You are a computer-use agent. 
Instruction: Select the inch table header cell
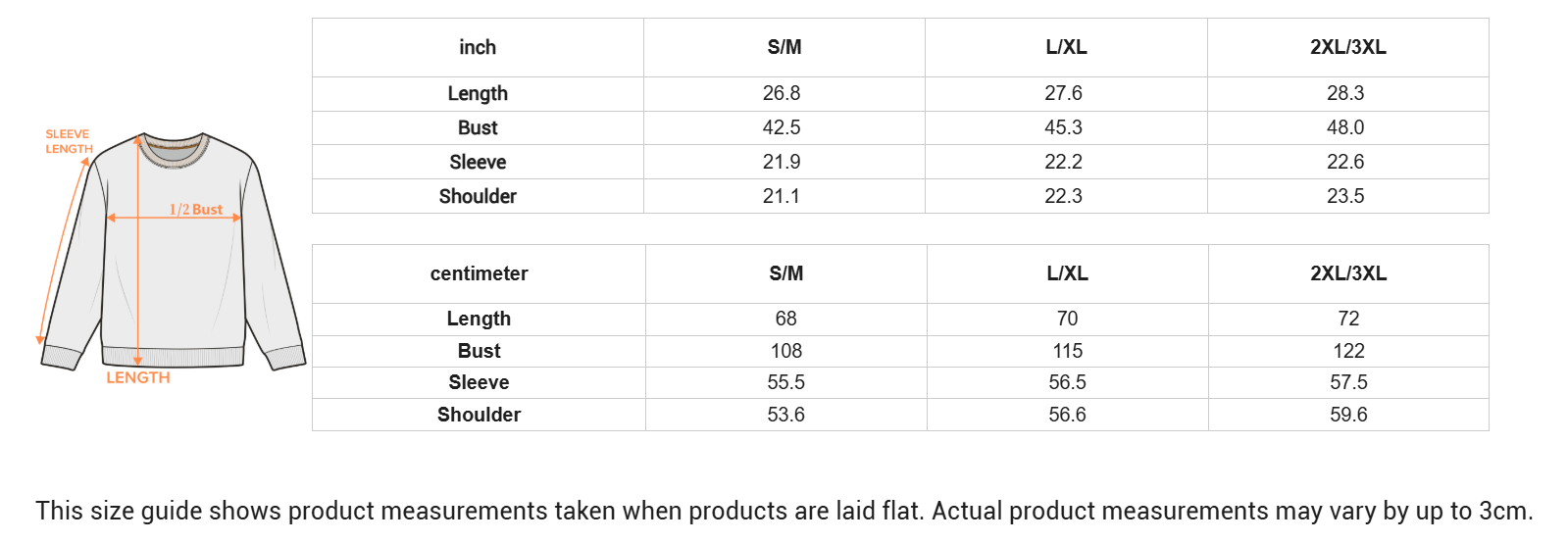478,47
